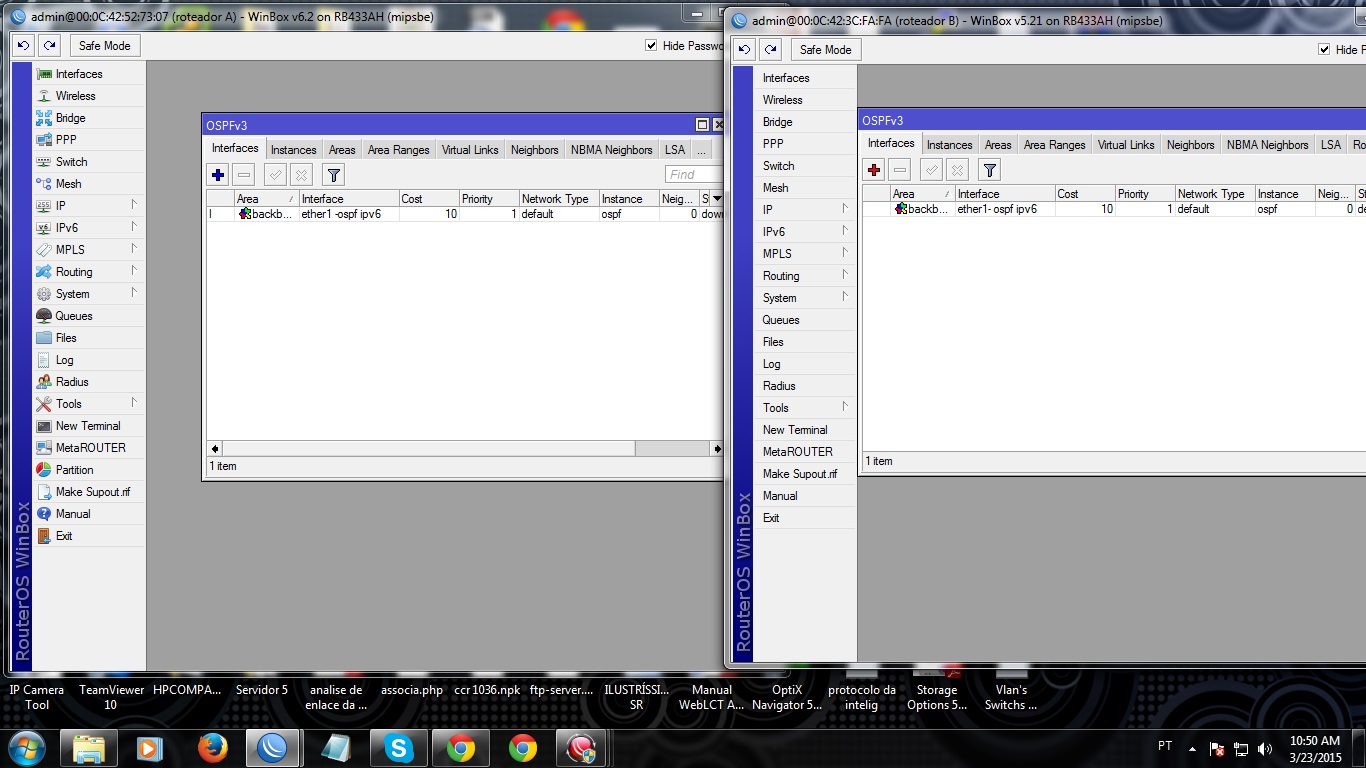Click the Redo arrow in roteador A

point(49,46)
